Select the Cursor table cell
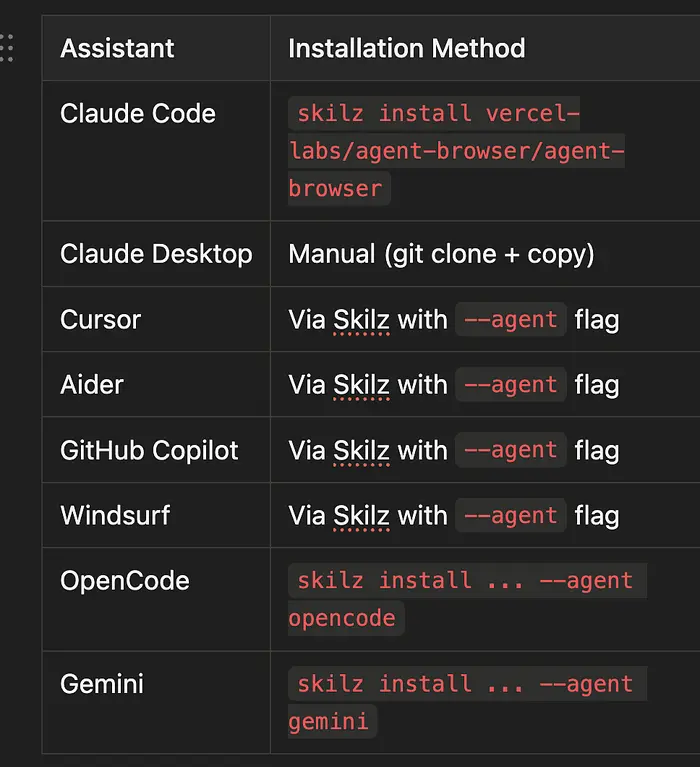This screenshot has width=700, height=767. click(x=101, y=320)
